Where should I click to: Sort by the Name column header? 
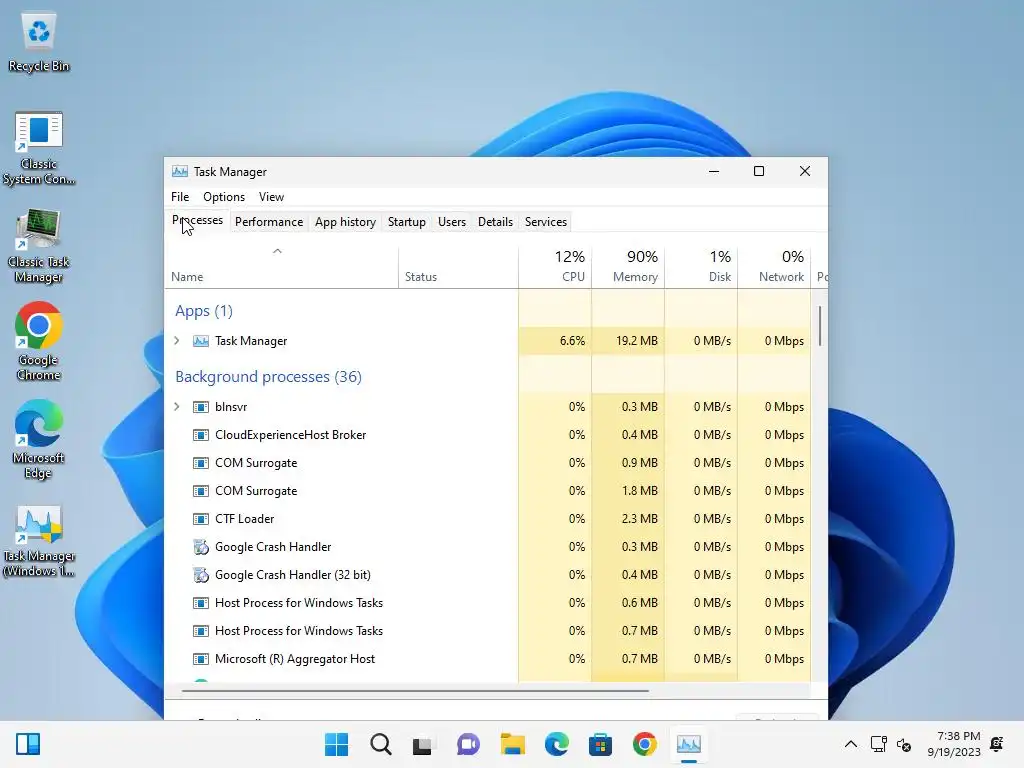281,267
